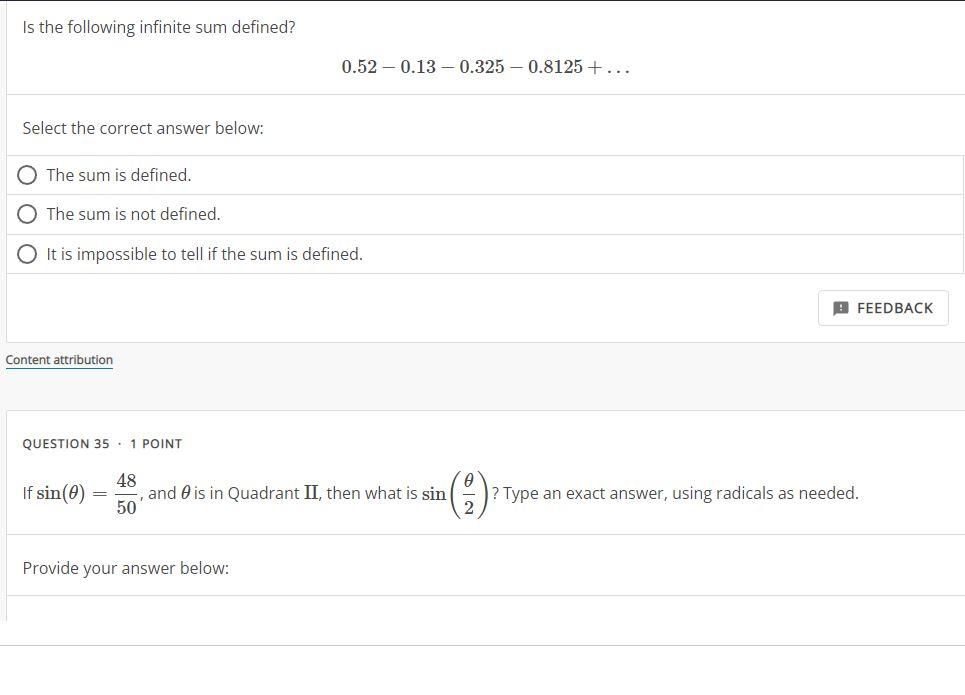The width and height of the screenshot is (965, 695).
Task: Click the infinite sum expression
Action: (x=485, y=67)
